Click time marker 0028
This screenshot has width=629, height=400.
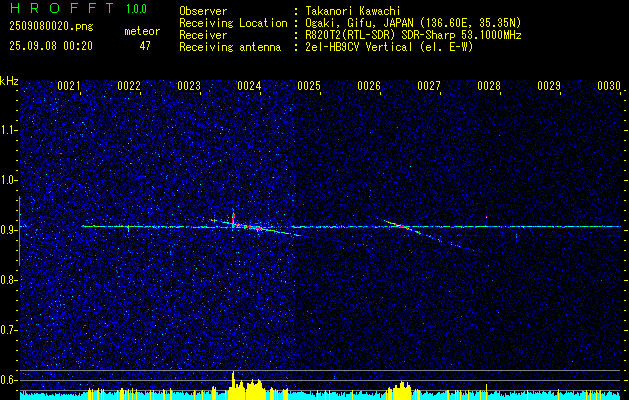(489, 86)
